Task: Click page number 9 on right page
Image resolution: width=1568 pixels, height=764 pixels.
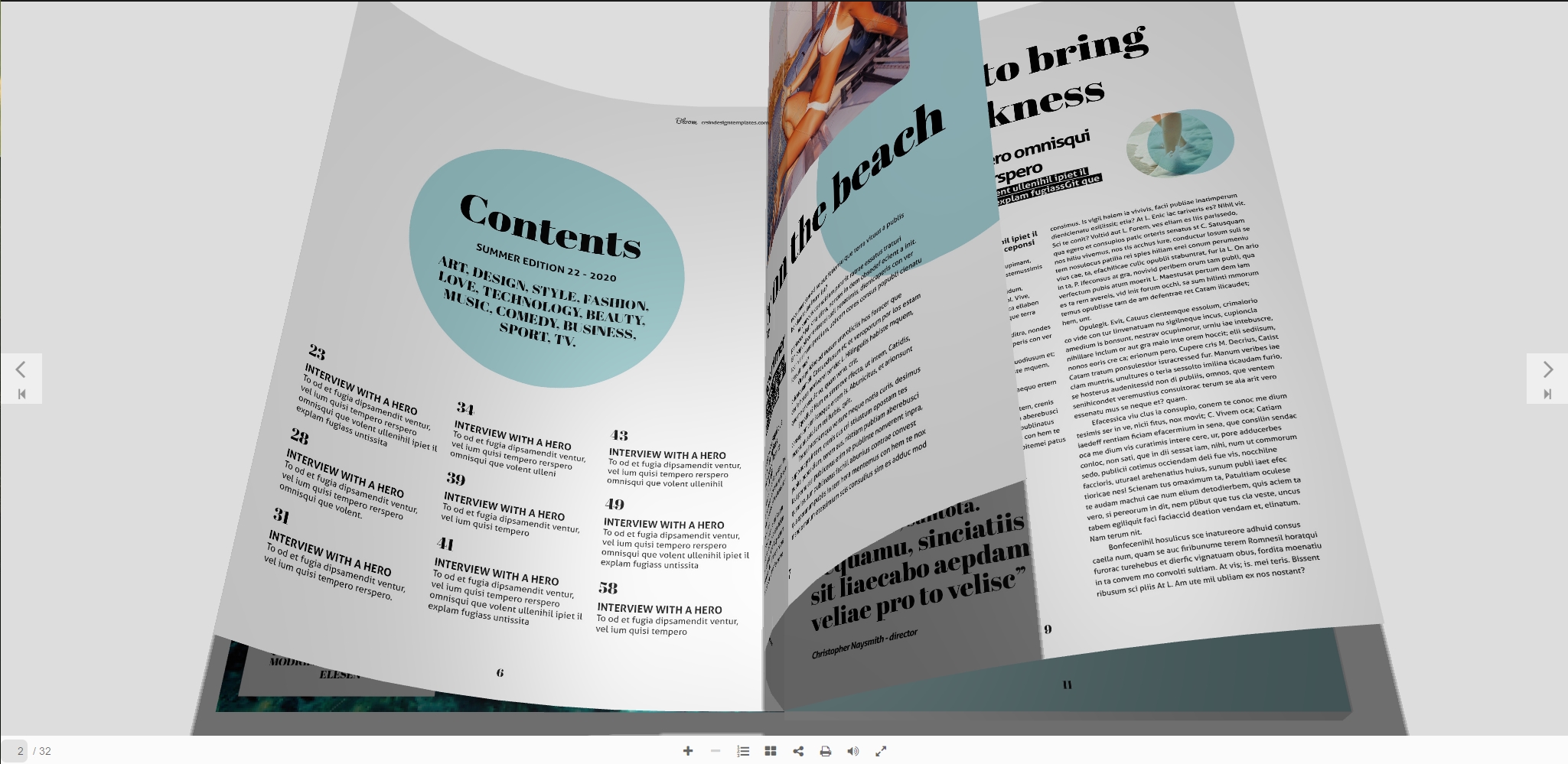Action: [x=1048, y=629]
